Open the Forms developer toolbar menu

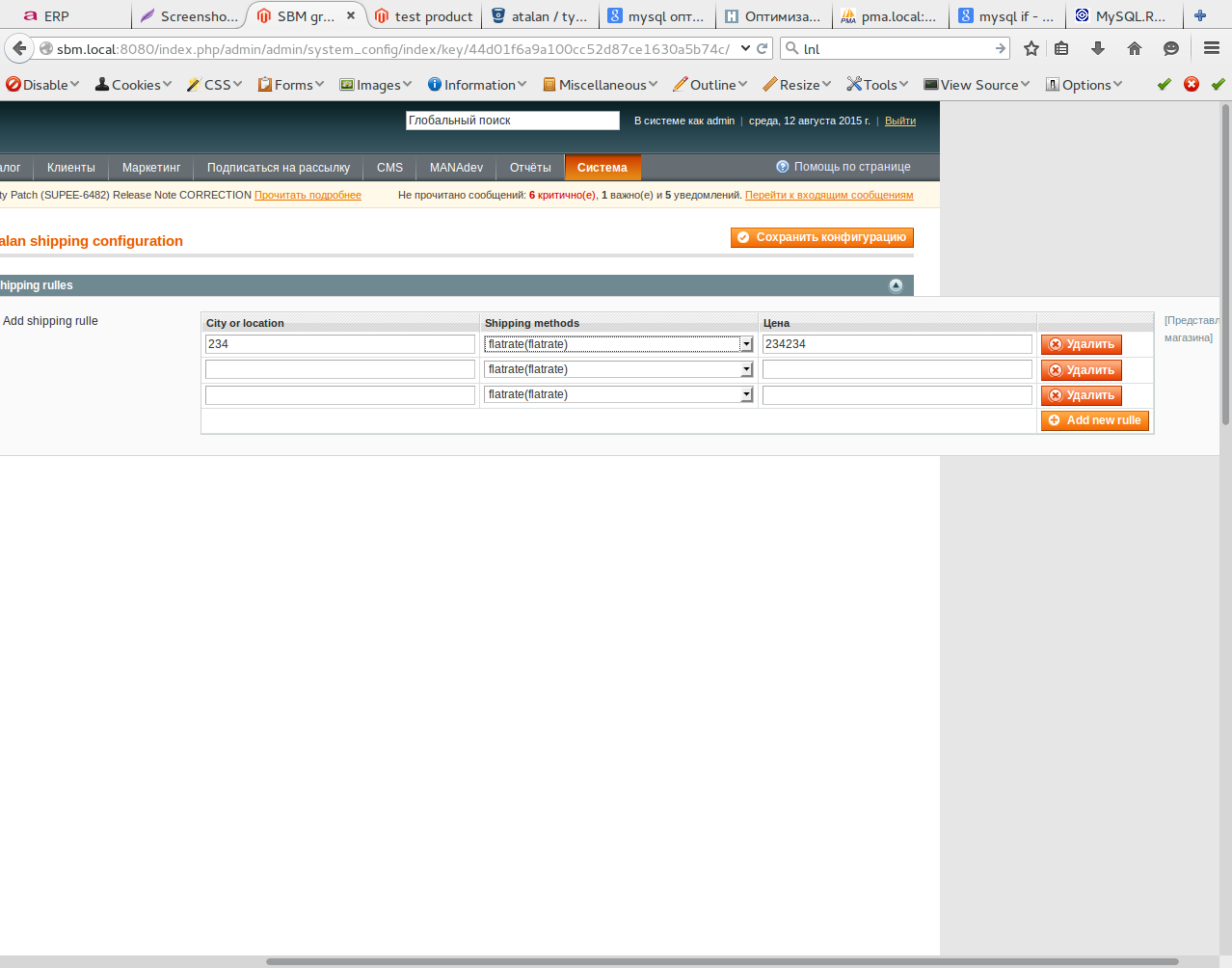[x=291, y=85]
